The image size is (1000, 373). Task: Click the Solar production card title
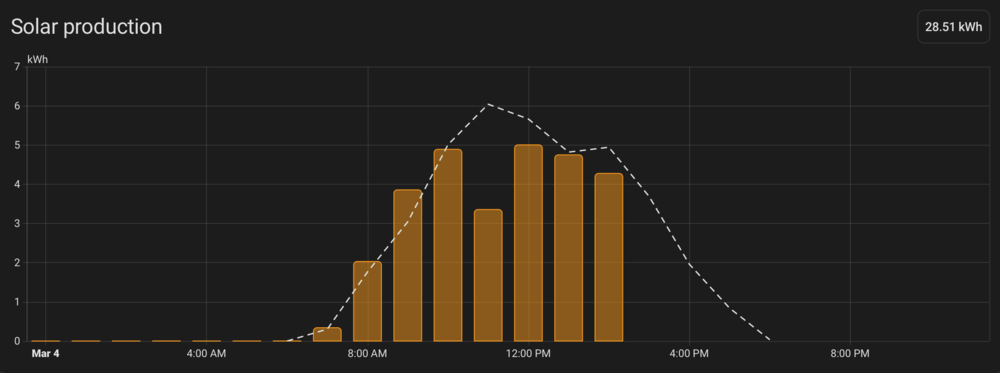86,27
